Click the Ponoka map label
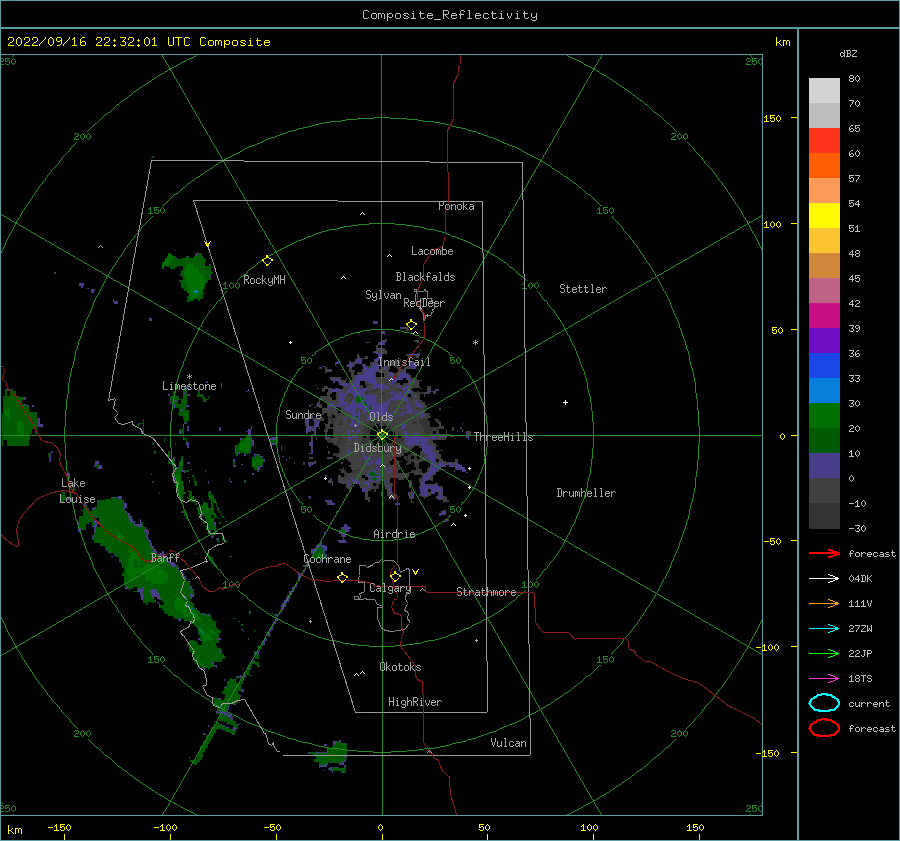The height and width of the screenshot is (841, 900). [x=456, y=206]
